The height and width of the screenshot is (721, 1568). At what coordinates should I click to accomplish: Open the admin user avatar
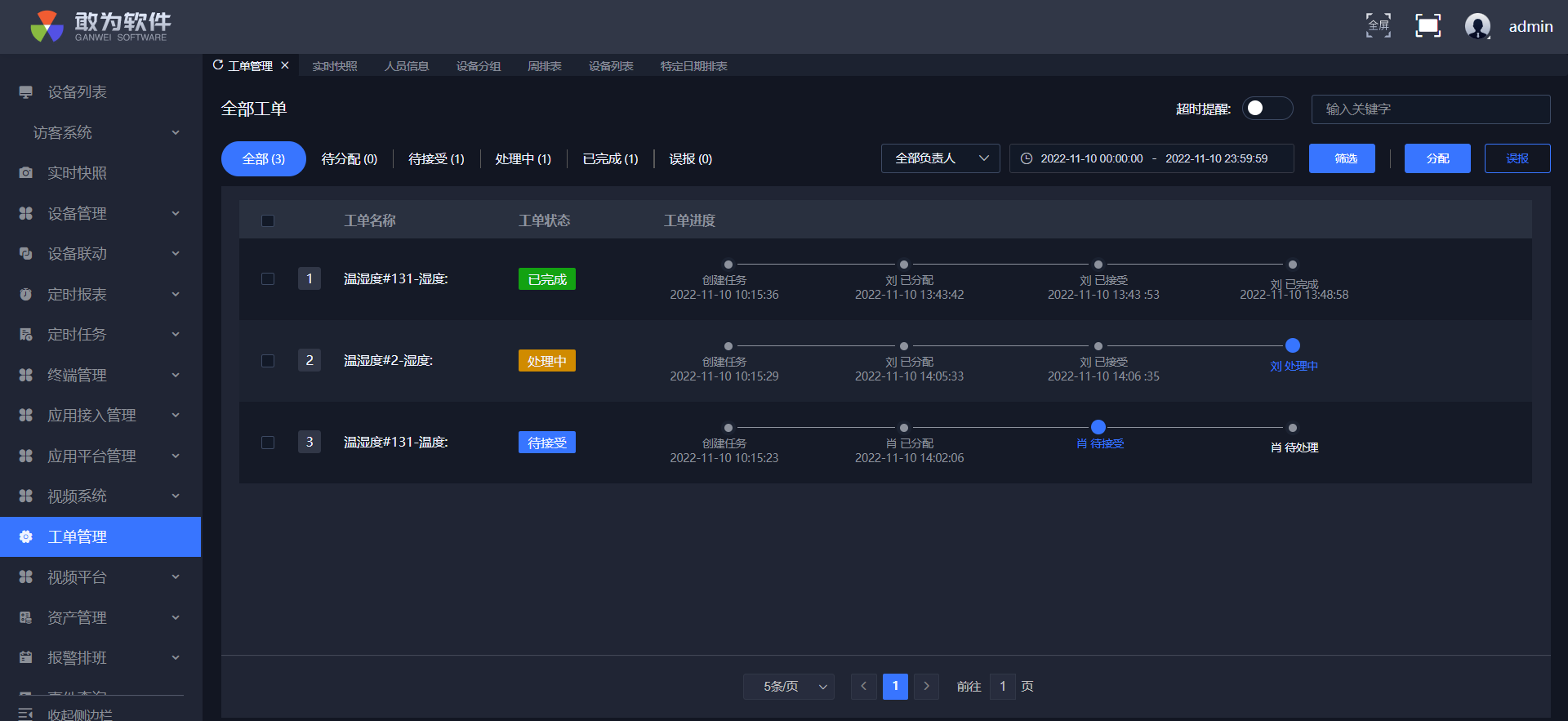[x=1477, y=26]
